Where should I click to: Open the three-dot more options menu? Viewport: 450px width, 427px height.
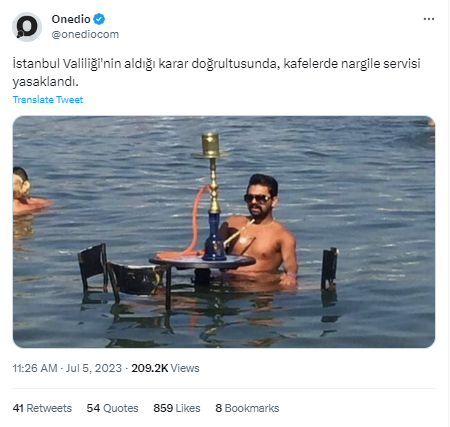click(x=429, y=19)
